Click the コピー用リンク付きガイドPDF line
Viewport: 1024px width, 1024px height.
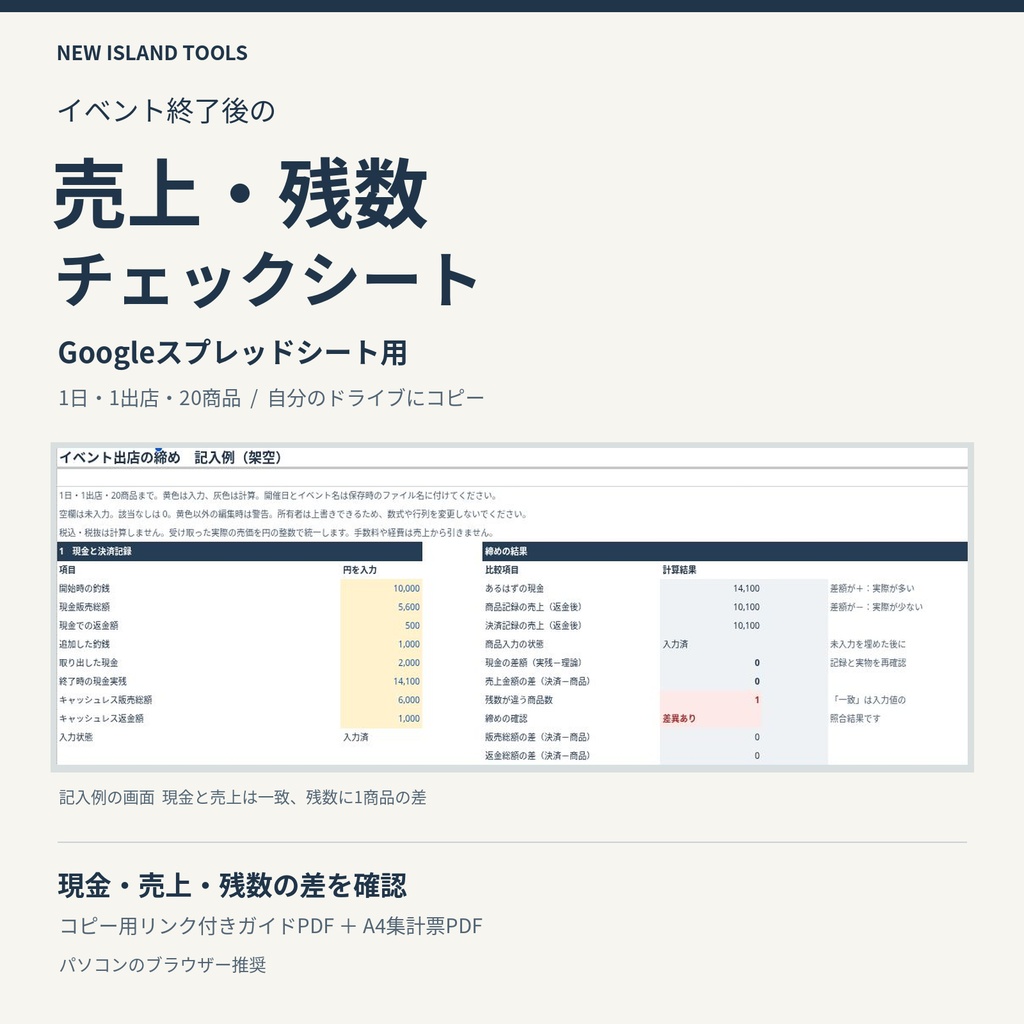(x=270, y=925)
